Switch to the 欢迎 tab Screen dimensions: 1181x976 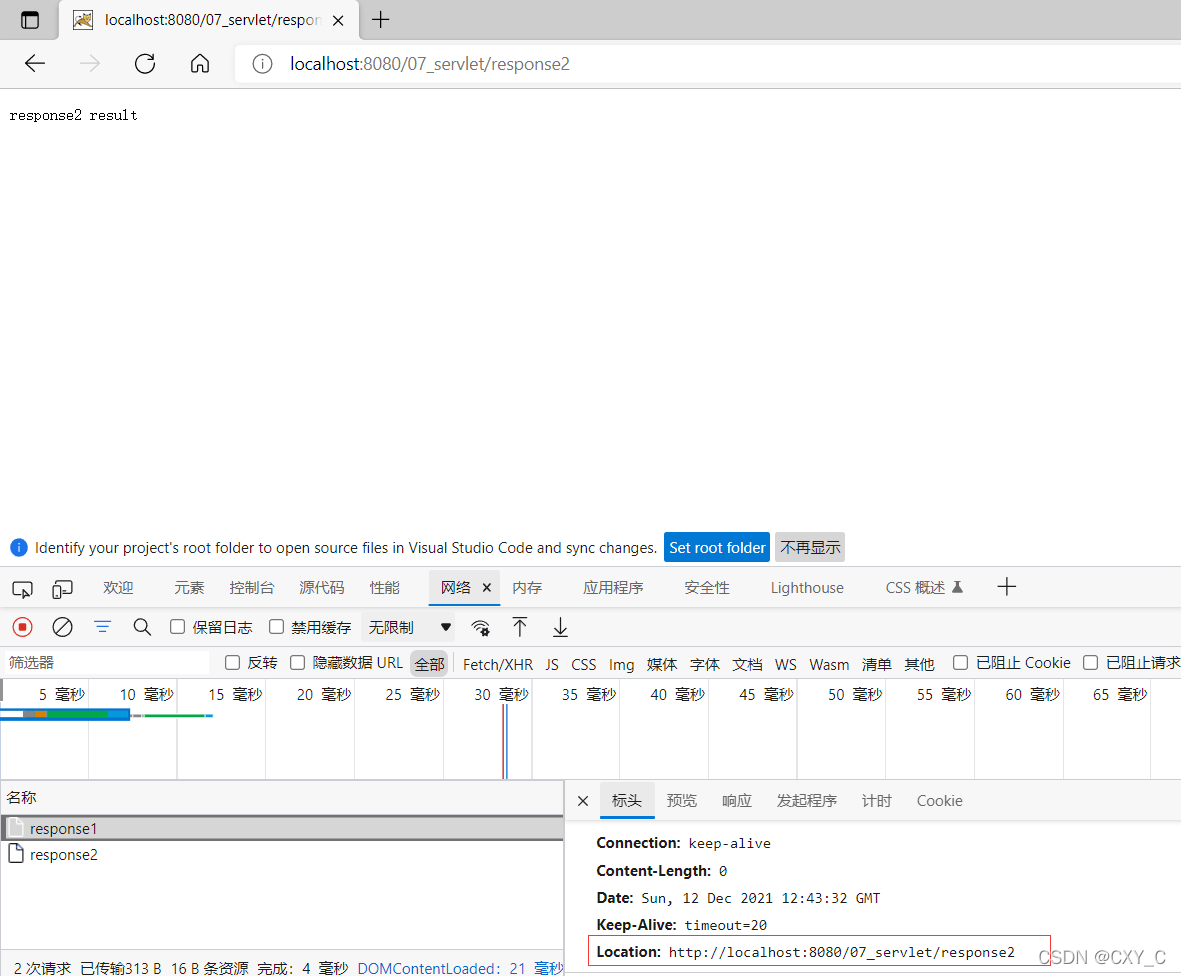[118, 587]
